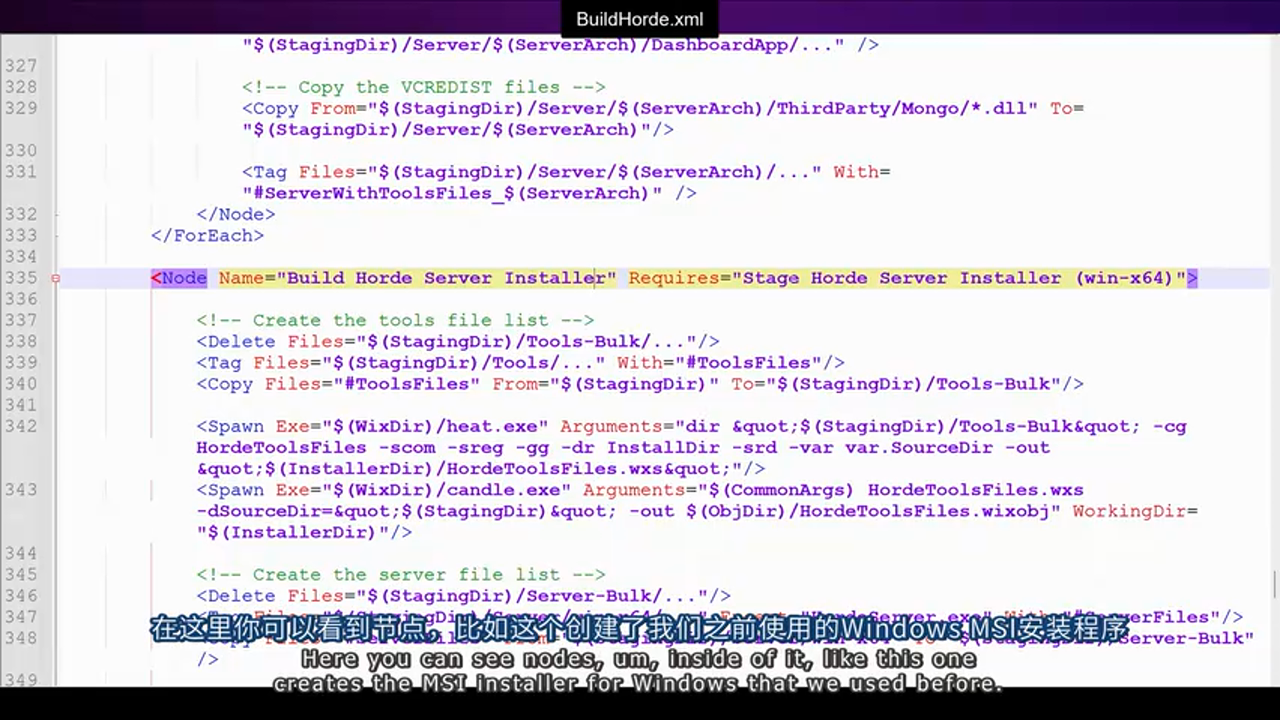Click the Create the server file list comment
This screenshot has height=720, width=1280.
(x=400, y=574)
